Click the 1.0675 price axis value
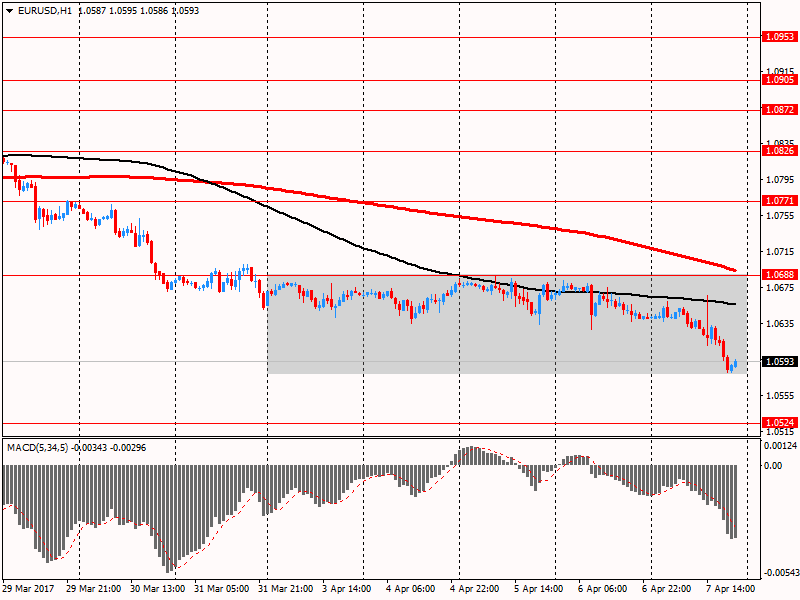Image resolution: width=800 pixels, height=600 pixels. click(x=781, y=288)
